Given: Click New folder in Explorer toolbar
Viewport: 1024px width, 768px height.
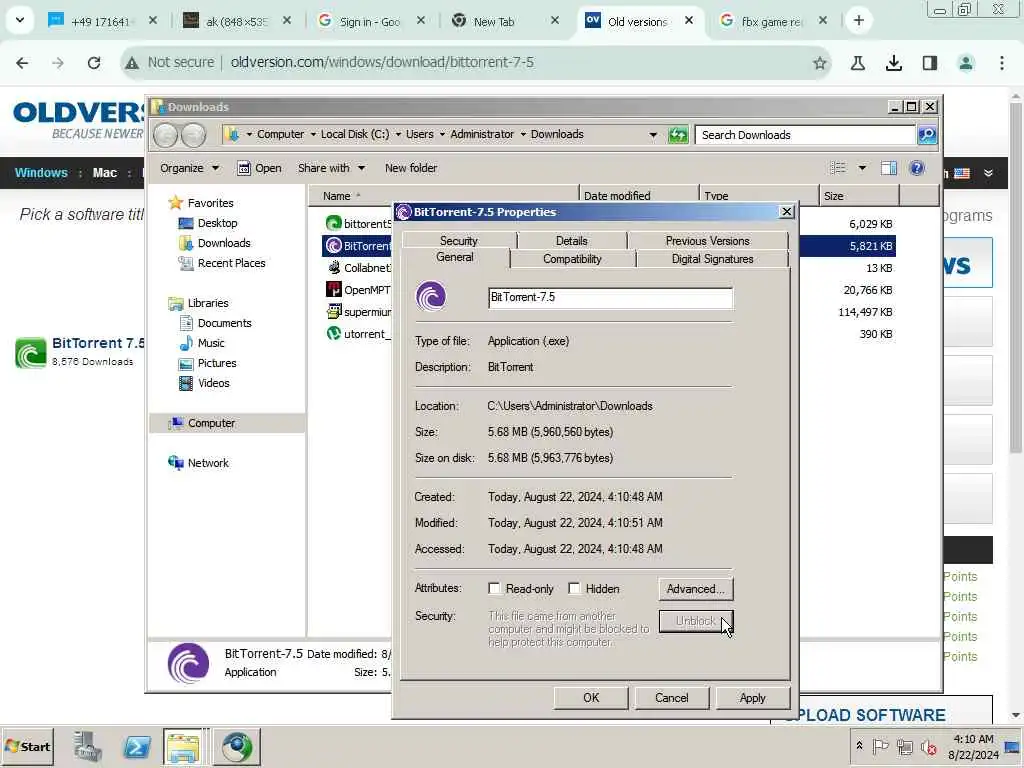Looking at the screenshot, I should pyautogui.click(x=411, y=168).
